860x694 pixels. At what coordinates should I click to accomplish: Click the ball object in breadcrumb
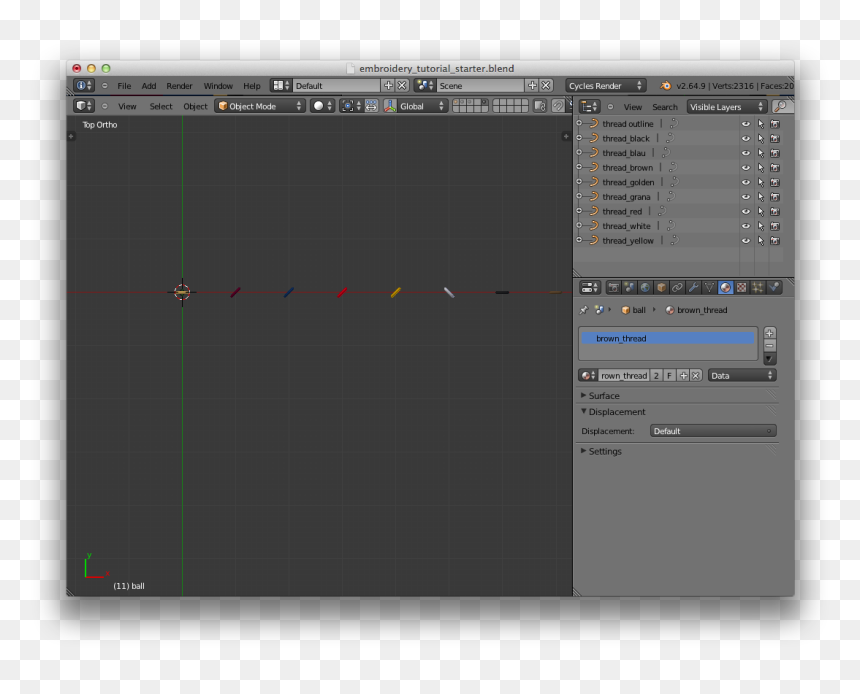[633, 310]
